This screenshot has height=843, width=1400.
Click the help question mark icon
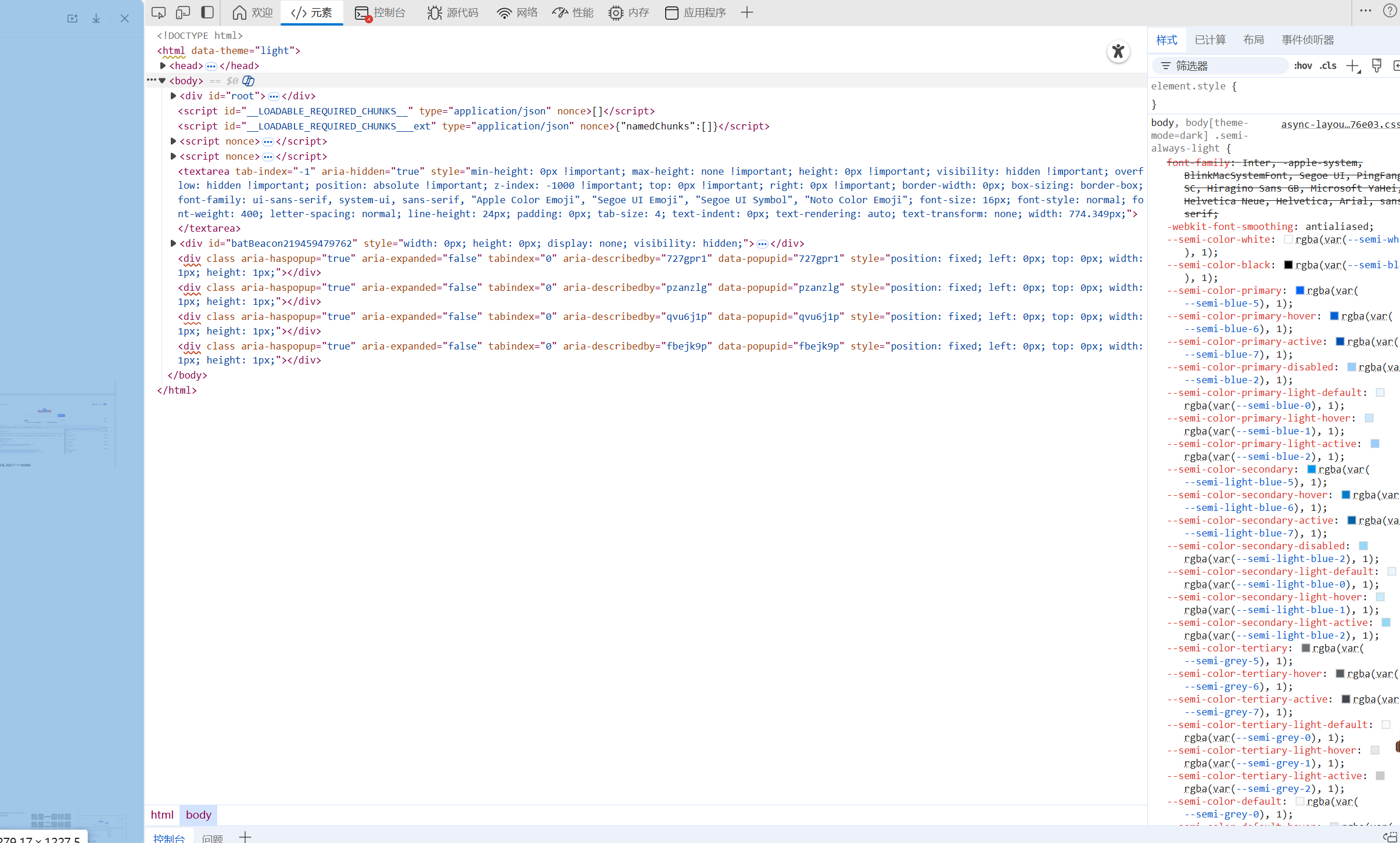coord(1389,10)
